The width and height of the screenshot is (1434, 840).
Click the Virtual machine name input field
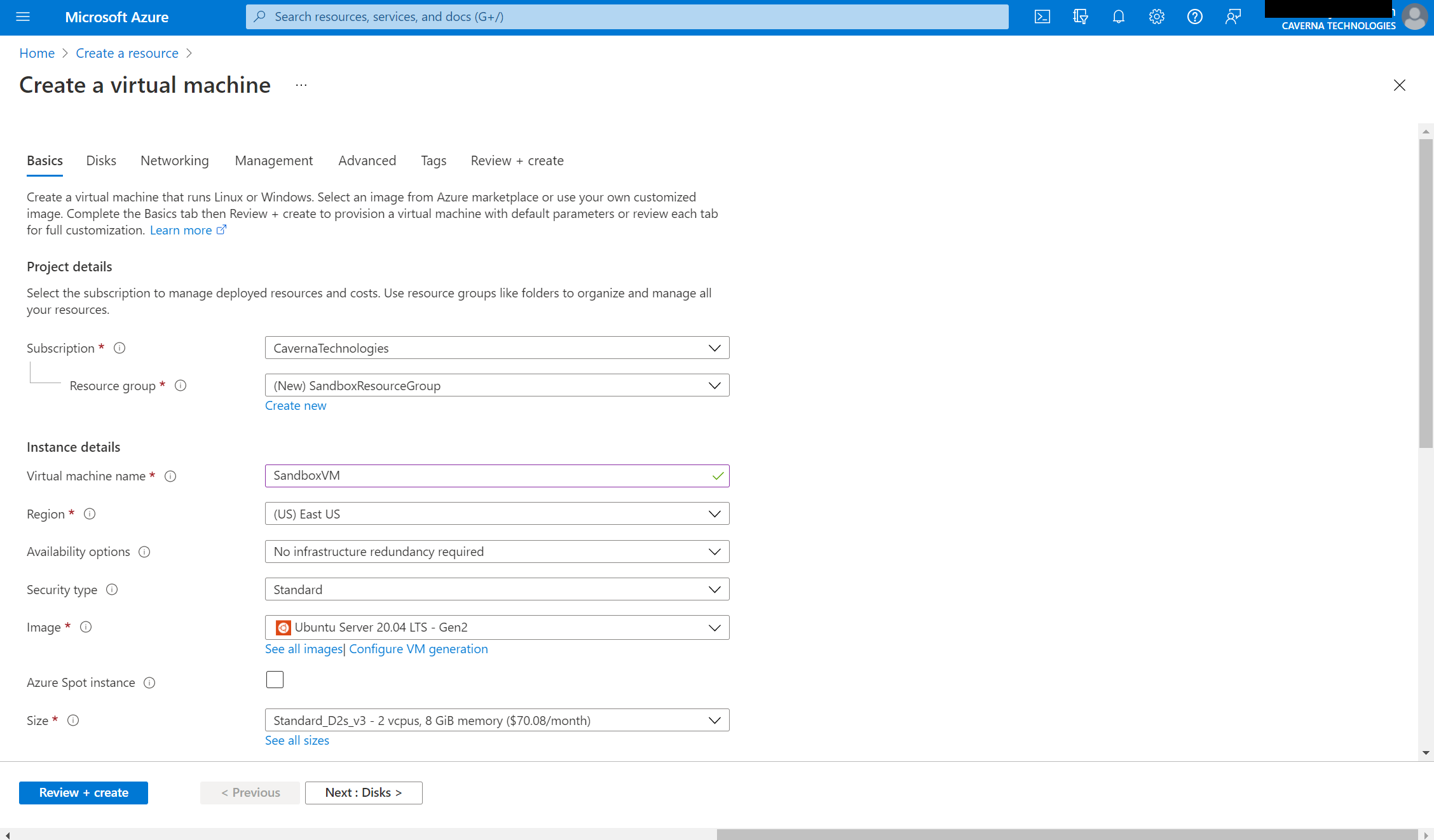(x=497, y=475)
